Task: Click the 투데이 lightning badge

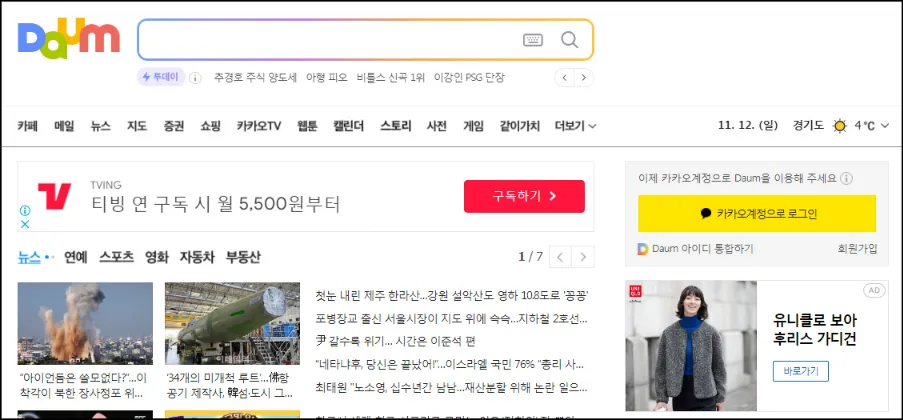Action: tap(161, 77)
